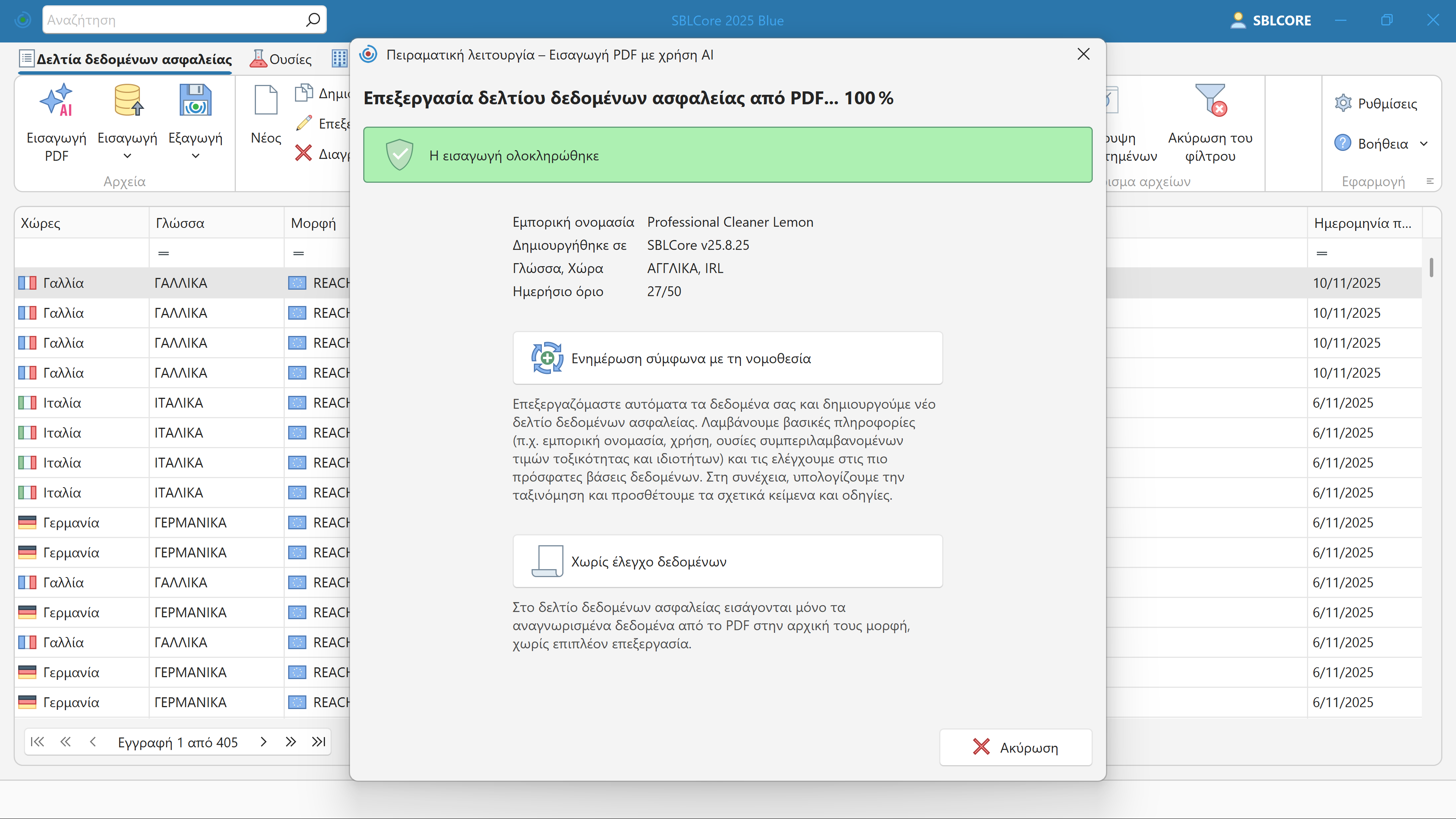Expand the Εισαγωγή dropdown arrow
This screenshot has width=1456, height=819.
(127, 157)
